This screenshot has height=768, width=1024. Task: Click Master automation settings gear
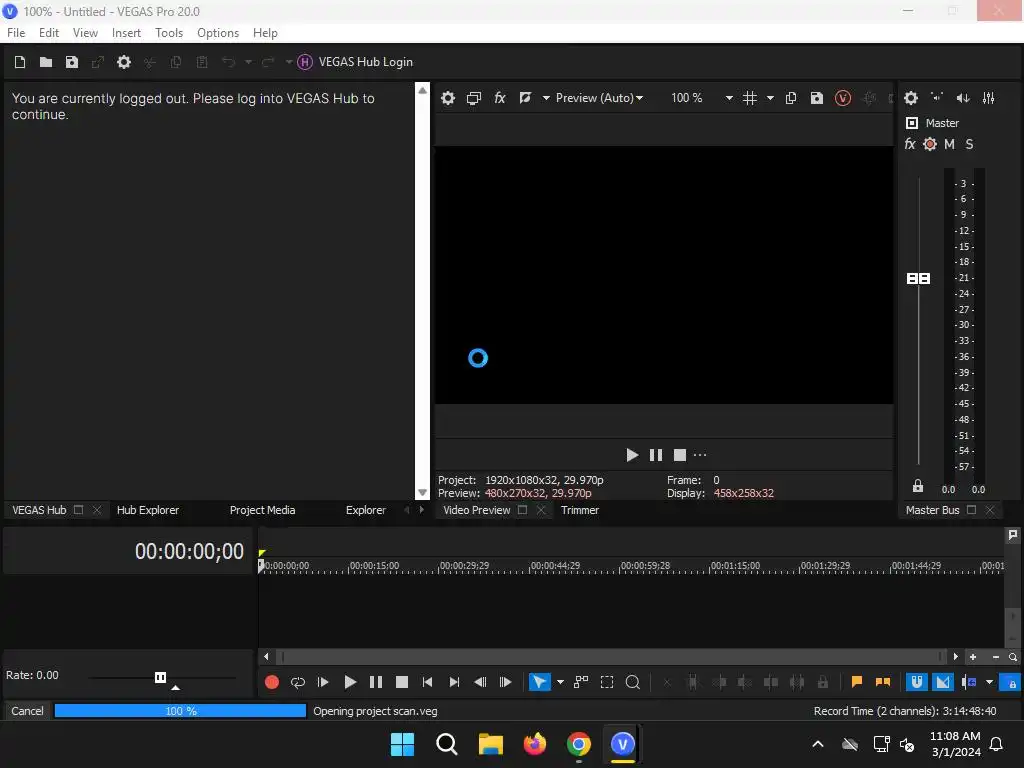pos(930,144)
